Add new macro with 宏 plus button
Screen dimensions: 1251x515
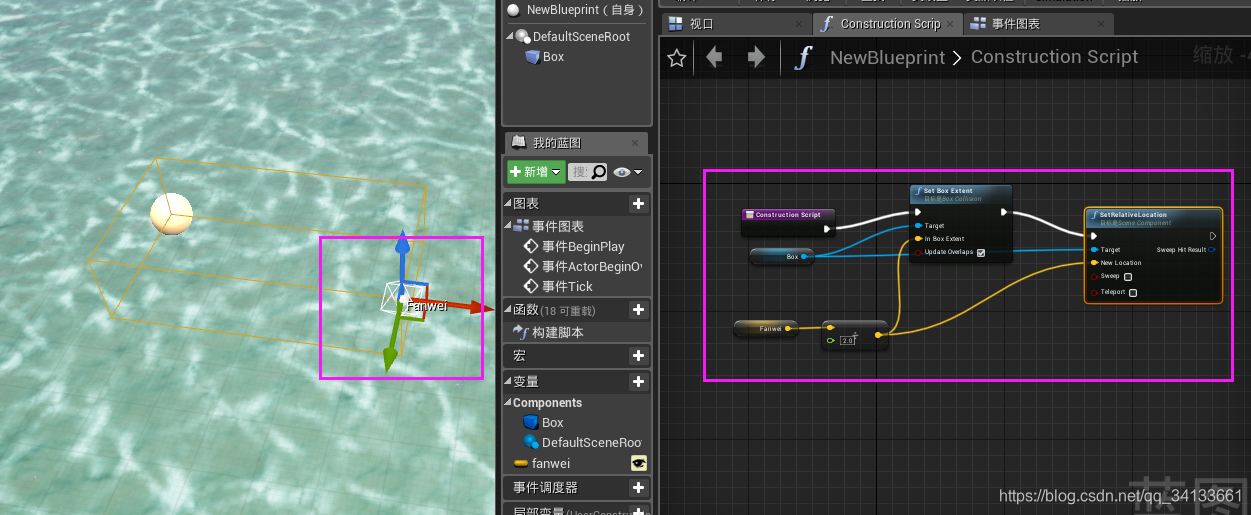click(x=638, y=356)
